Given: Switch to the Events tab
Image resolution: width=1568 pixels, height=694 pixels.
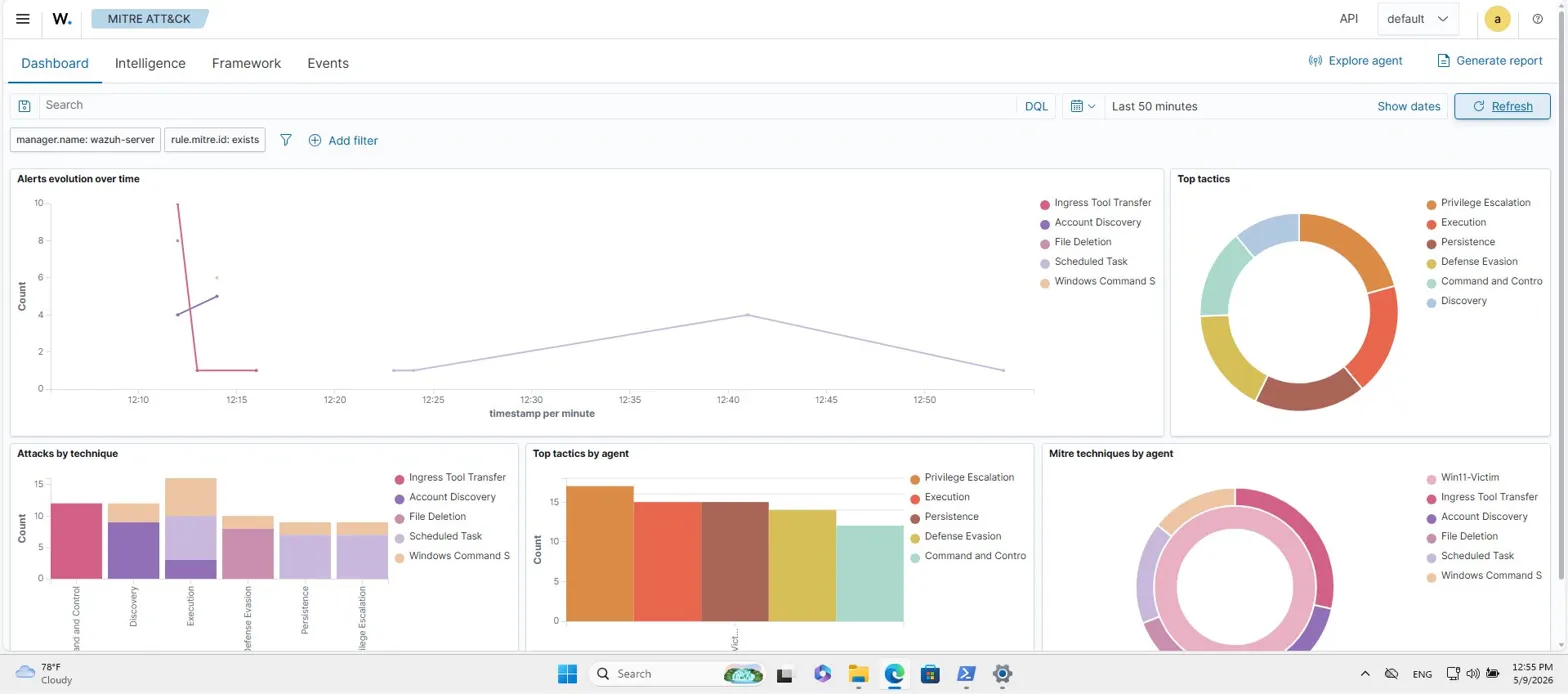Looking at the screenshot, I should click(328, 63).
